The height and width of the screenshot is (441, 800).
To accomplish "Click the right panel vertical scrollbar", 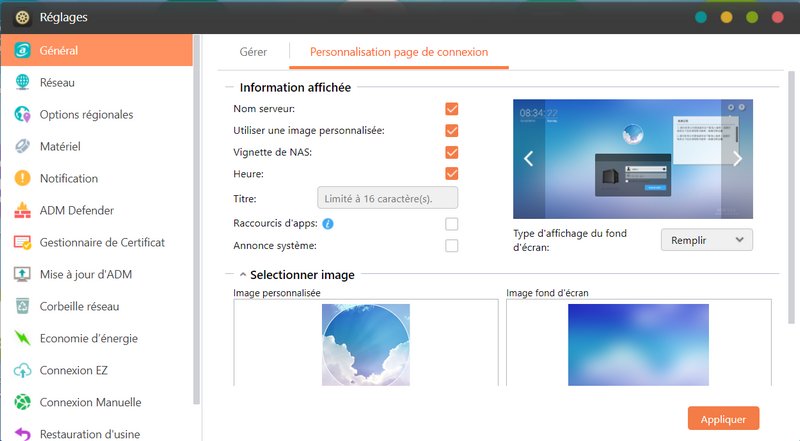I will 791,197.
